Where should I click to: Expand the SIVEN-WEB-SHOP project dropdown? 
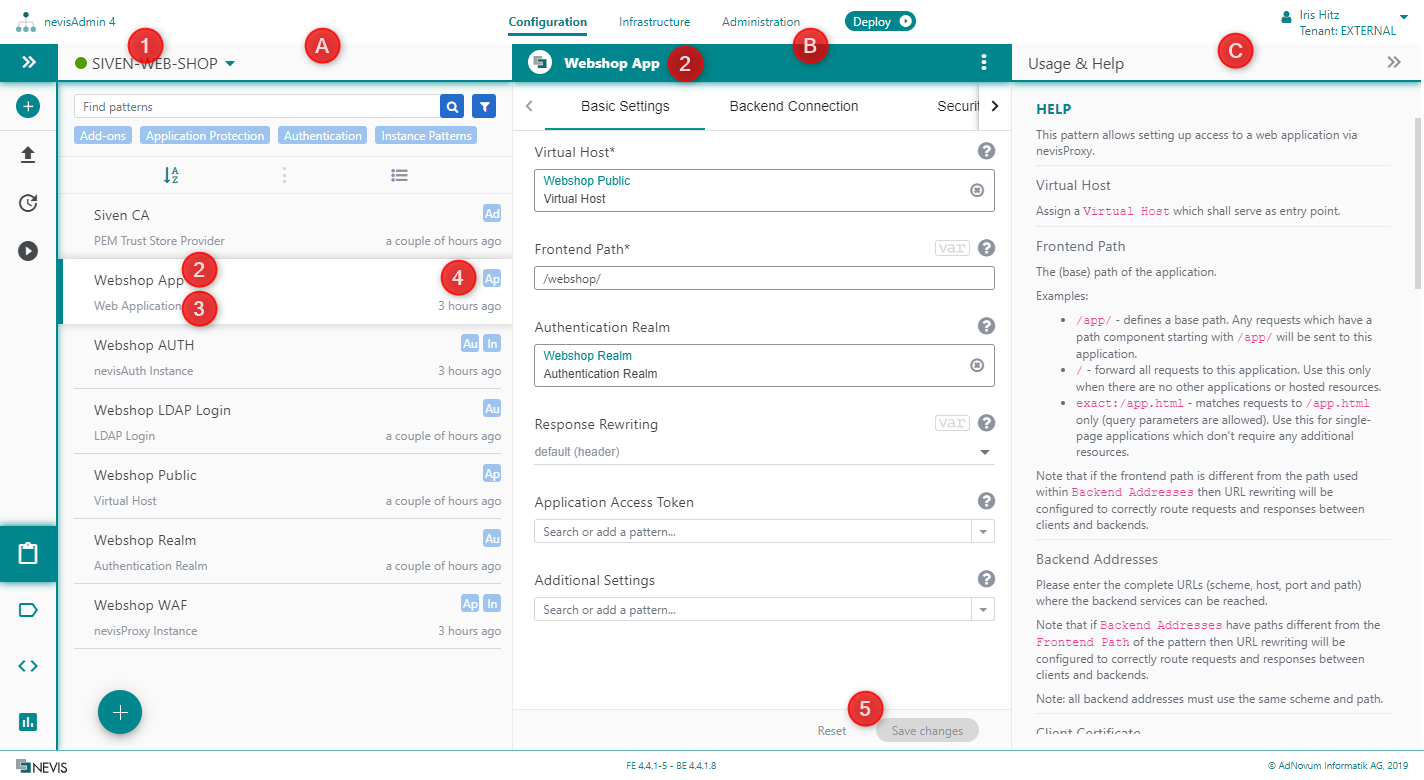pyautogui.click(x=230, y=64)
